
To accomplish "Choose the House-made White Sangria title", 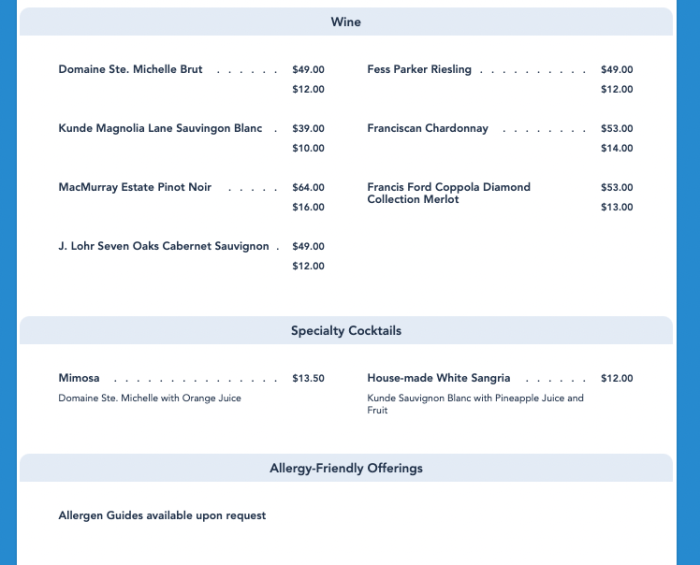I will 439,379.
